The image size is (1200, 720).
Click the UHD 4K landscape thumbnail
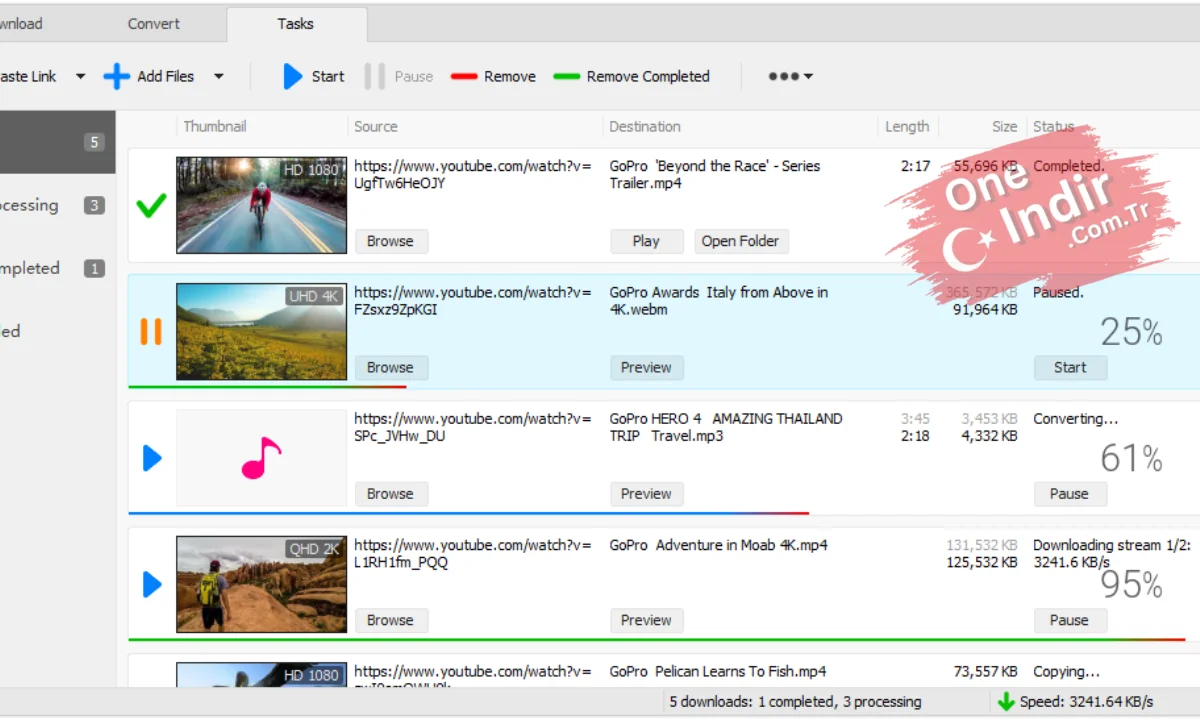click(x=262, y=331)
